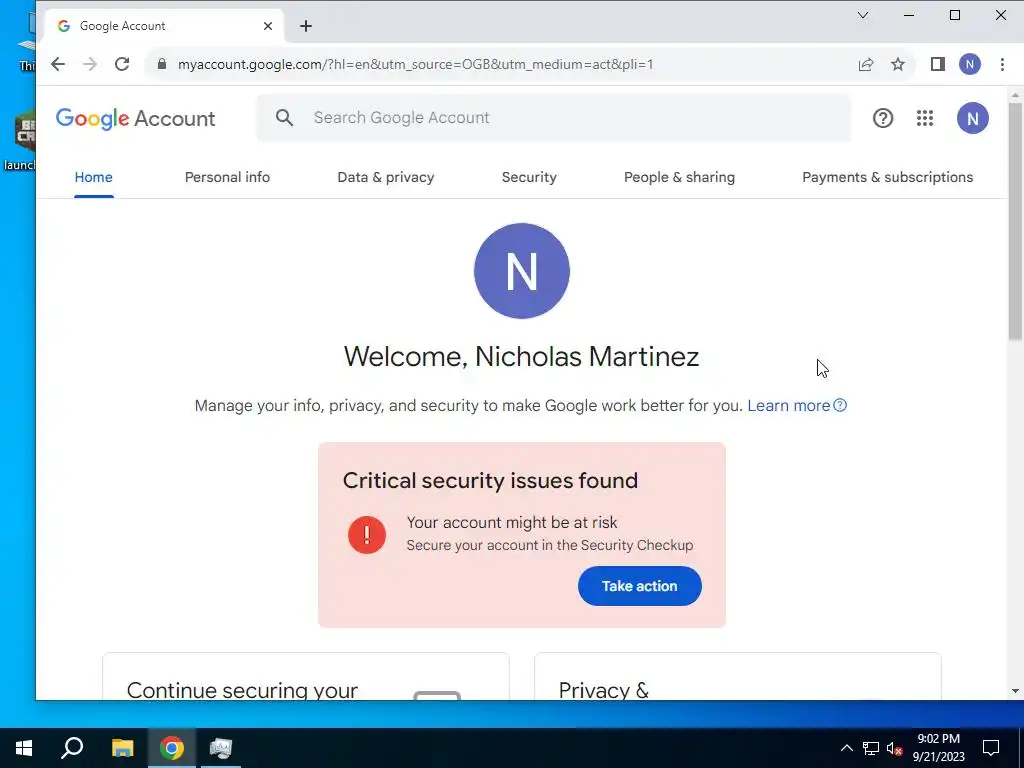Open the 'Privacy &' card
This screenshot has width=1024, height=768.
click(x=738, y=677)
